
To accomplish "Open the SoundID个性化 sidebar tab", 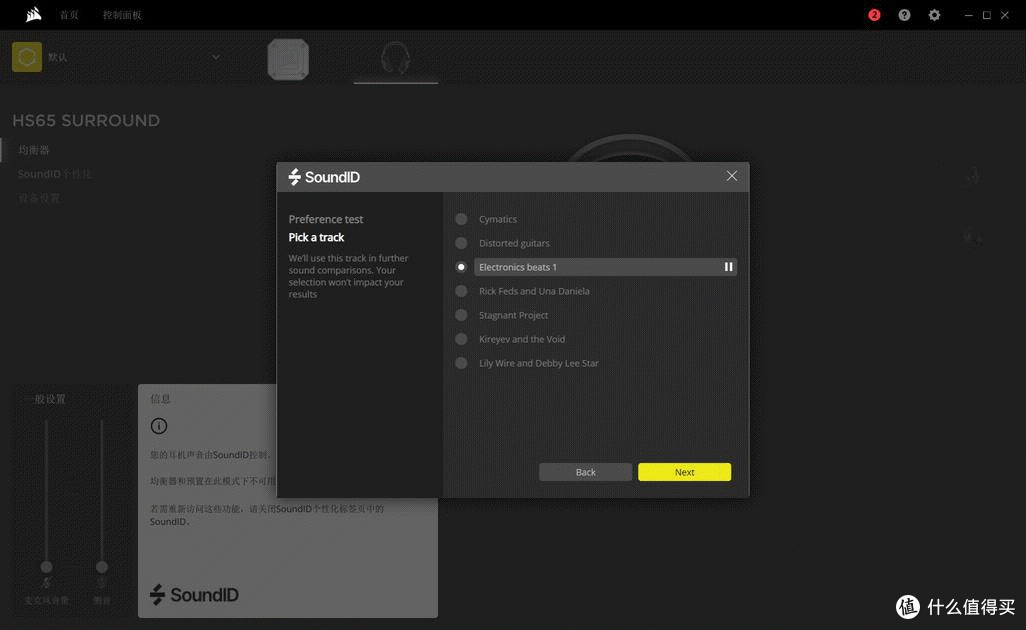I will pyautogui.click(x=55, y=174).
